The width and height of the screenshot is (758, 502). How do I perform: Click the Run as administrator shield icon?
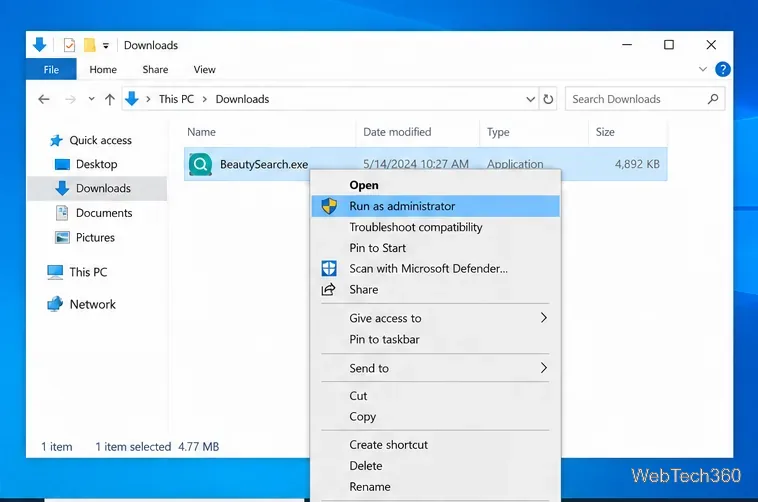point(329,206)
